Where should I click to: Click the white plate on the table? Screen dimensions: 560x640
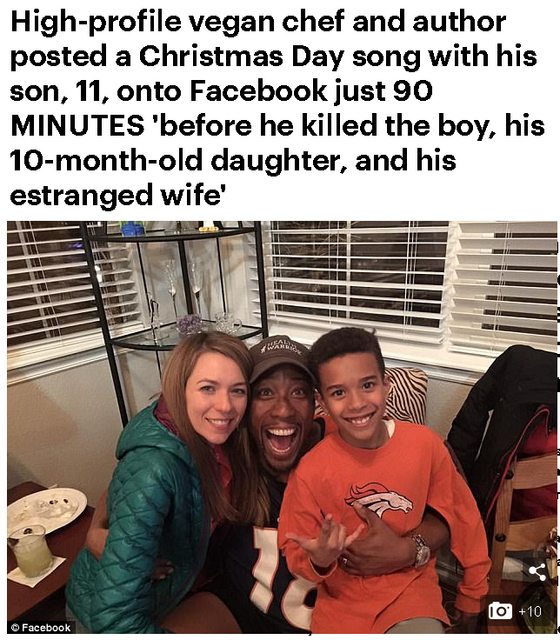(46, 510)
